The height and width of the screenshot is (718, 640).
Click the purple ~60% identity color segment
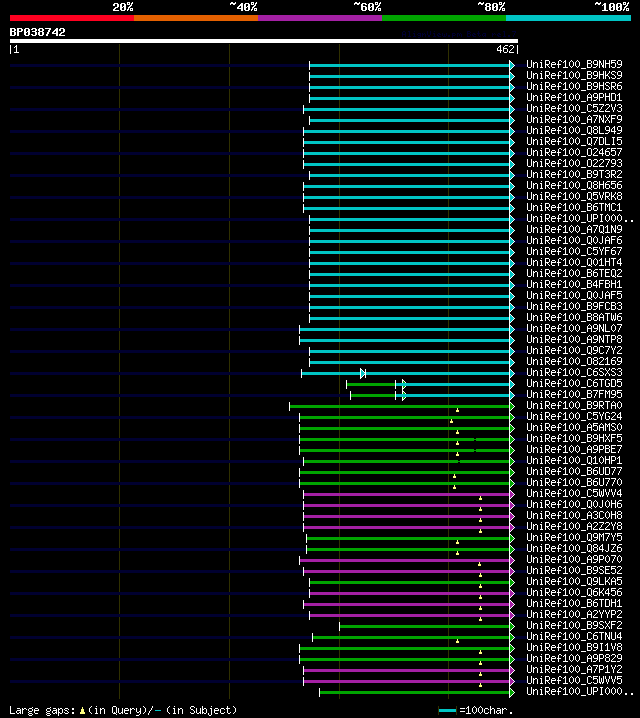pos(320,18)
